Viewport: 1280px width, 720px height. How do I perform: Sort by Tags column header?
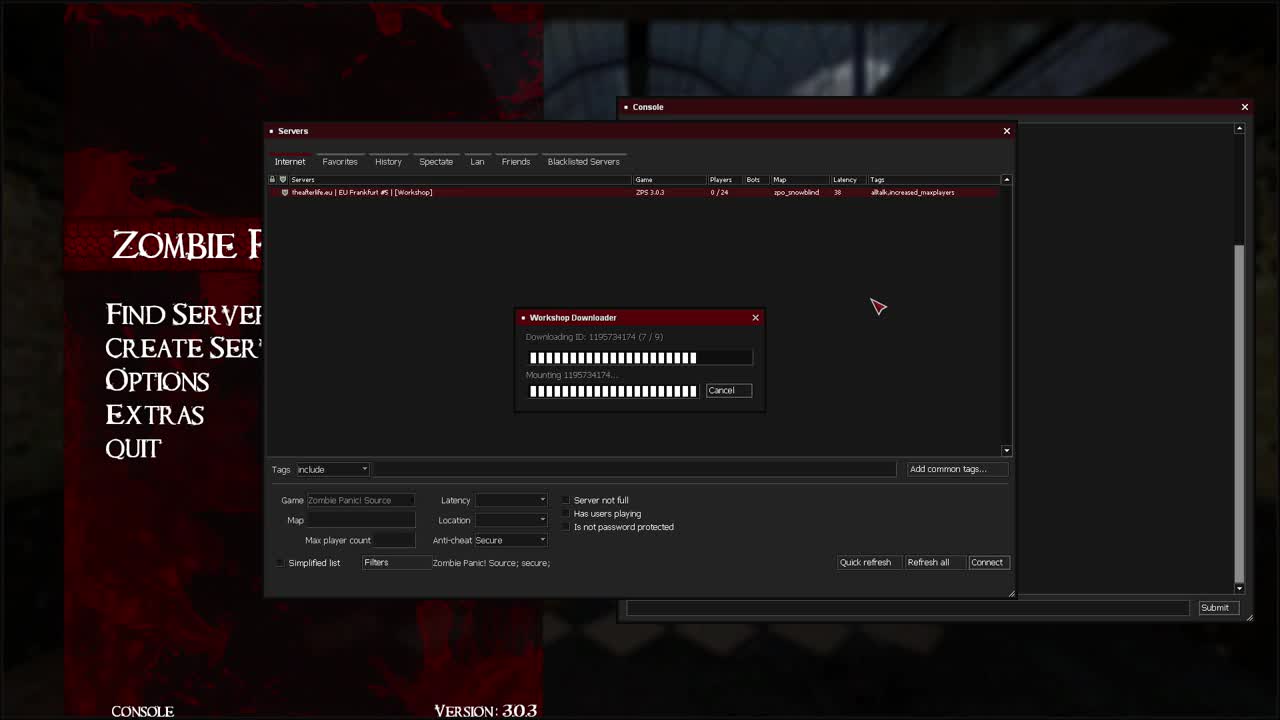pos(934,180)
